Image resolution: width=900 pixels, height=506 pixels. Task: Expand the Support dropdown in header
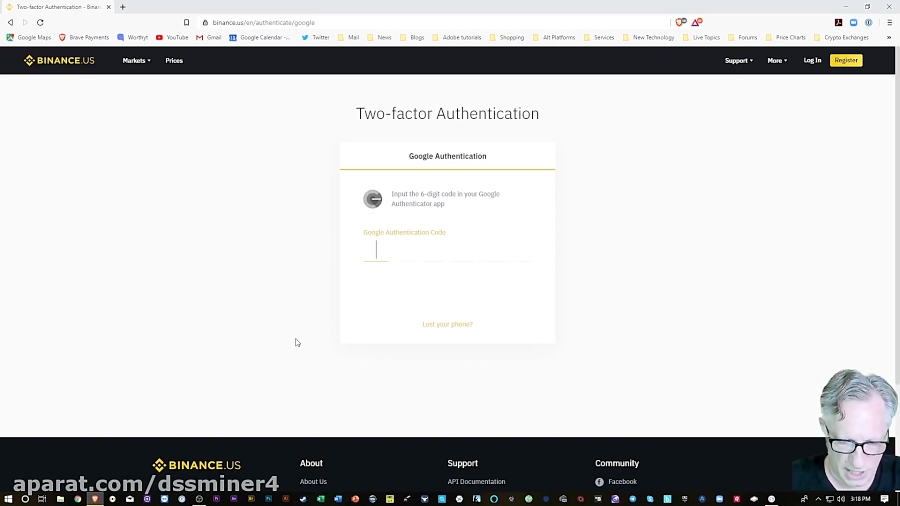tap(739, 60)
